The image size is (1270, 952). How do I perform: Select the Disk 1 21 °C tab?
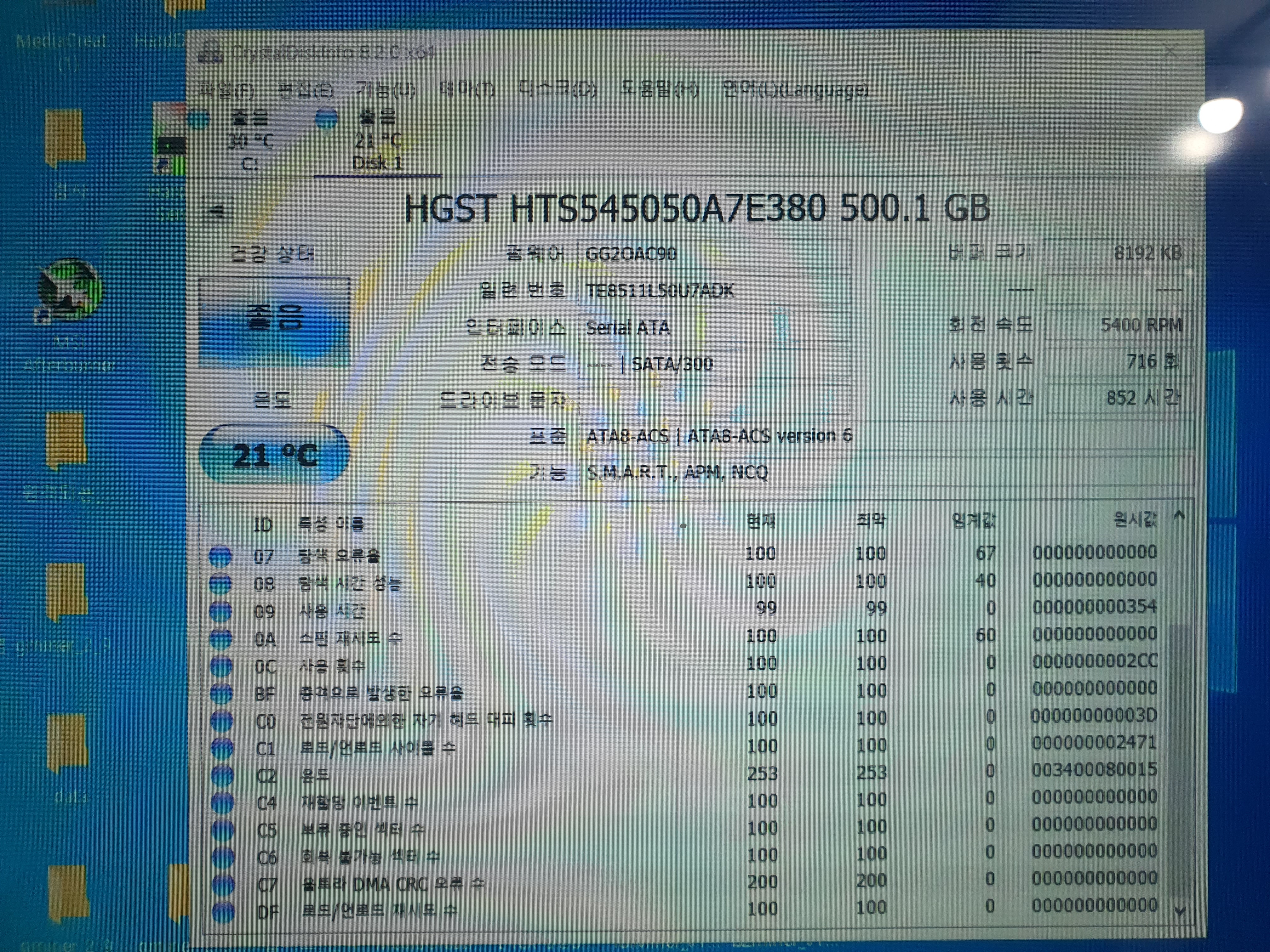[x=377, y=141]
